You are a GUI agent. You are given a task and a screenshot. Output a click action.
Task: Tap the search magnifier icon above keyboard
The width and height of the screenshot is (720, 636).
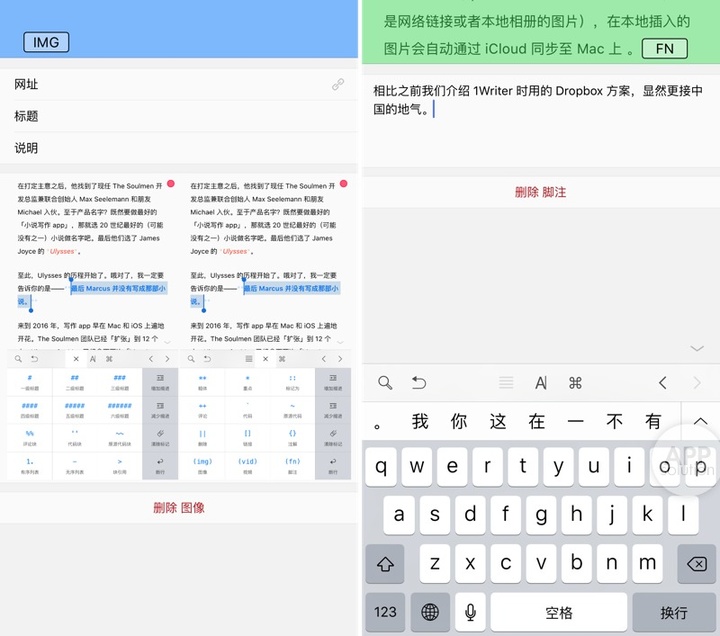pos(385,383)
